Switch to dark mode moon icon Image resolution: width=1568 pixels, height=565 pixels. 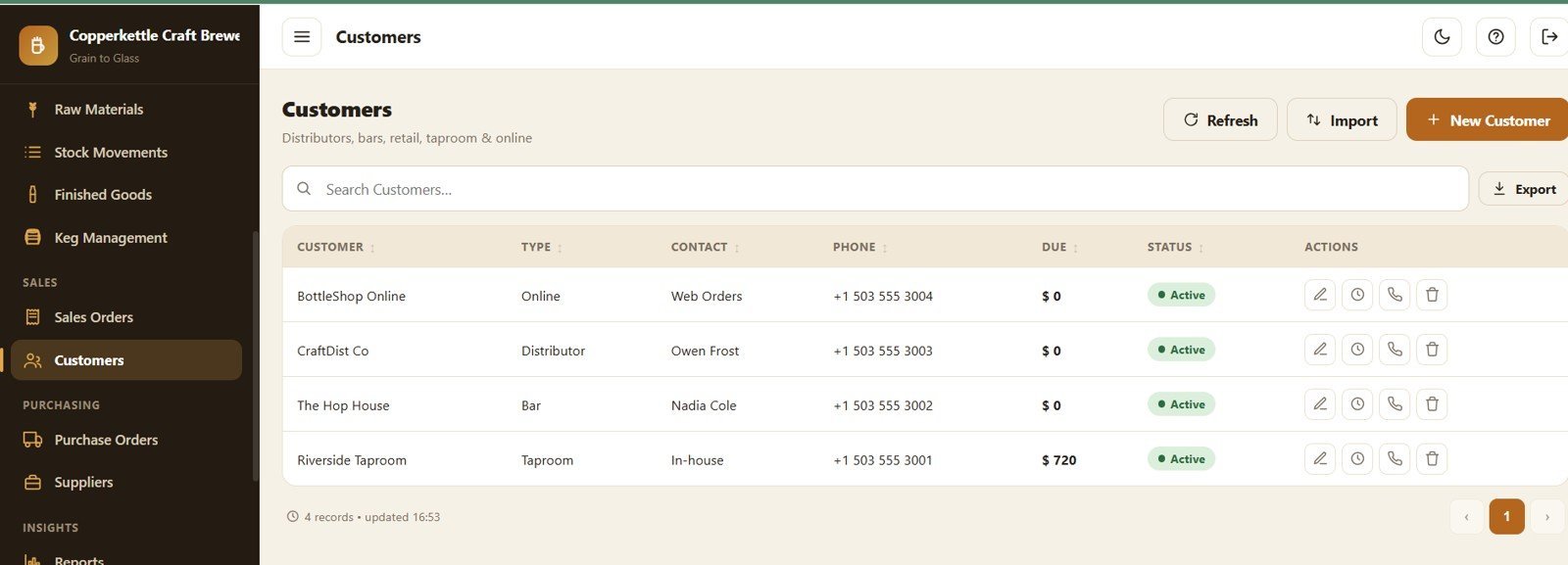point(1442,37)
